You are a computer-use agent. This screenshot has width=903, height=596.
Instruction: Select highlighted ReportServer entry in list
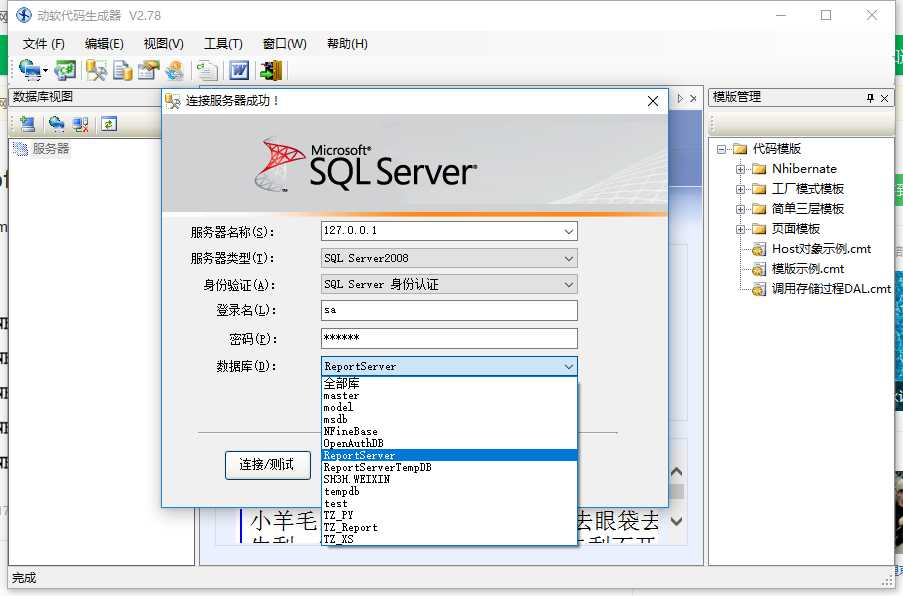pos(449,455)
